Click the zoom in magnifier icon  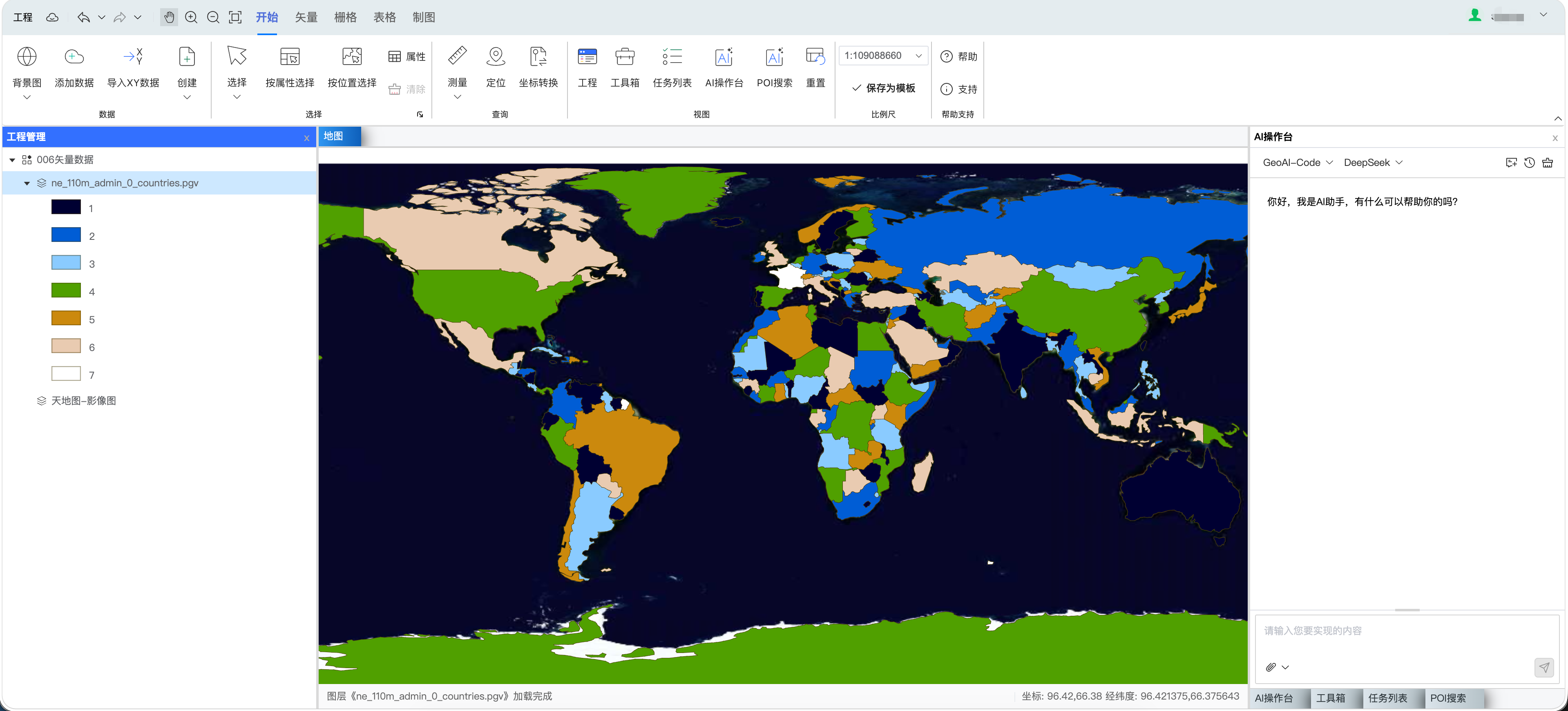tap(191, 17)
